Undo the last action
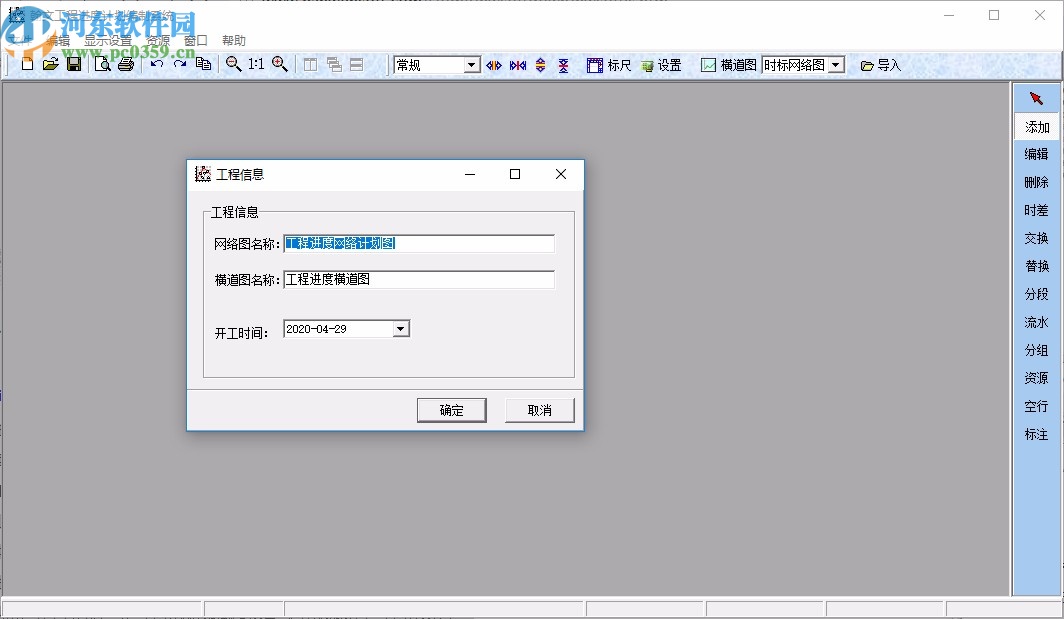The width and height of the screenshot is (1064, 619). click(156, 64)
